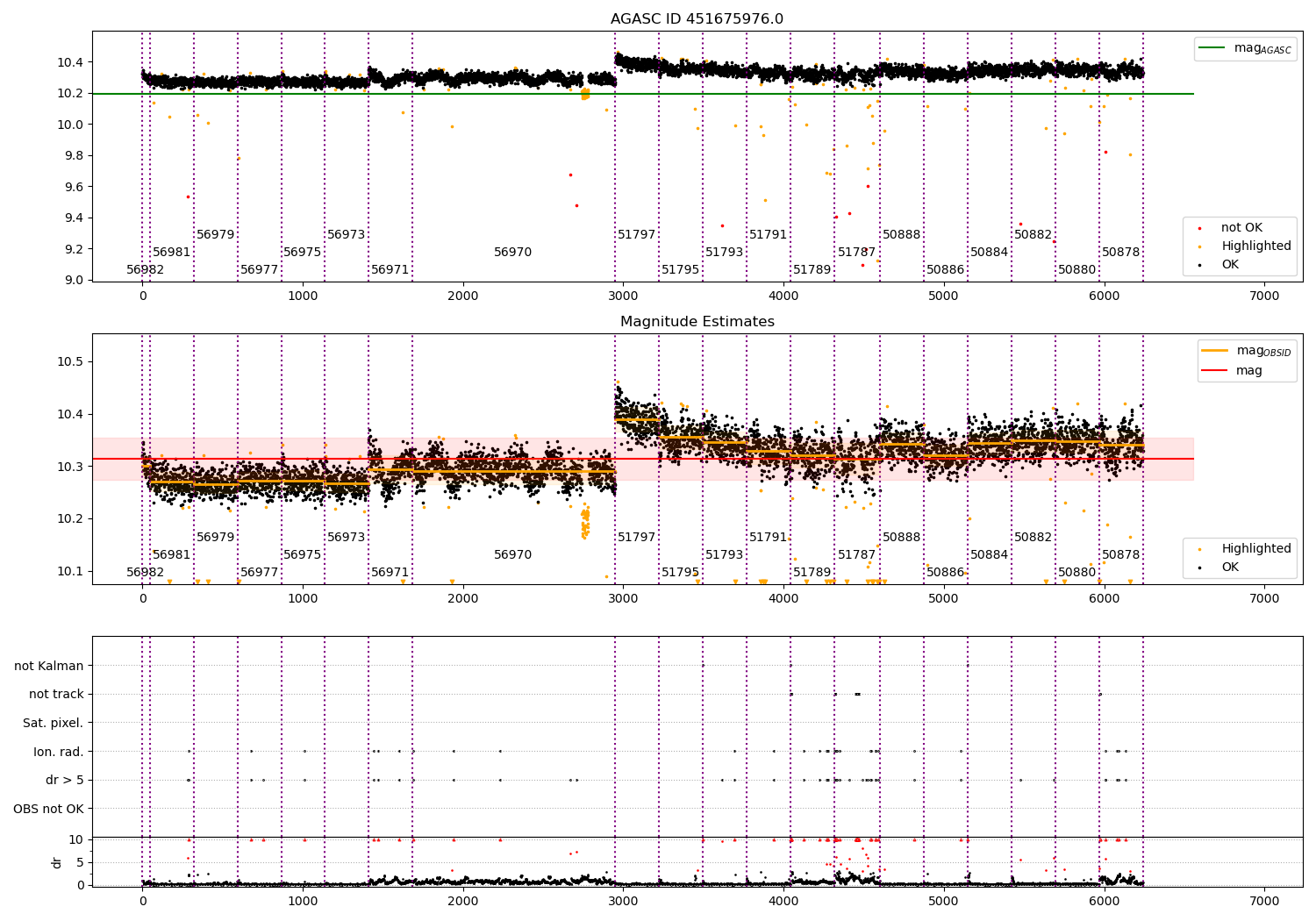
Task: Click obsid label 56979 in the top plot
Action: pos(216,235)
